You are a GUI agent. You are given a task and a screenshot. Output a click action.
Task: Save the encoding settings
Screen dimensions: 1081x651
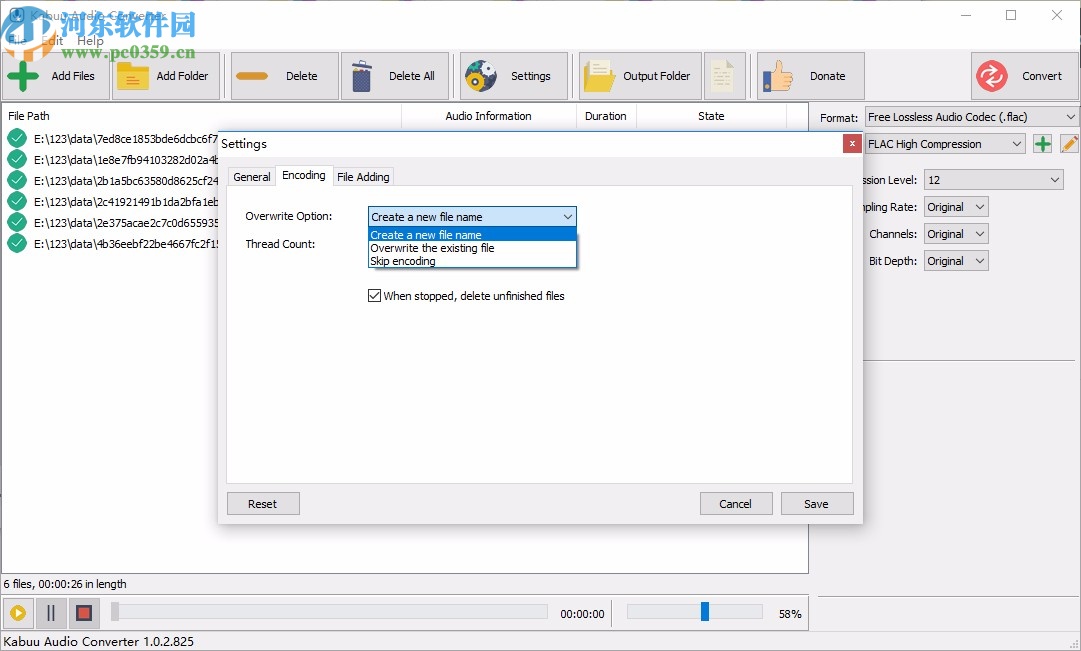[x=817, y=503]
